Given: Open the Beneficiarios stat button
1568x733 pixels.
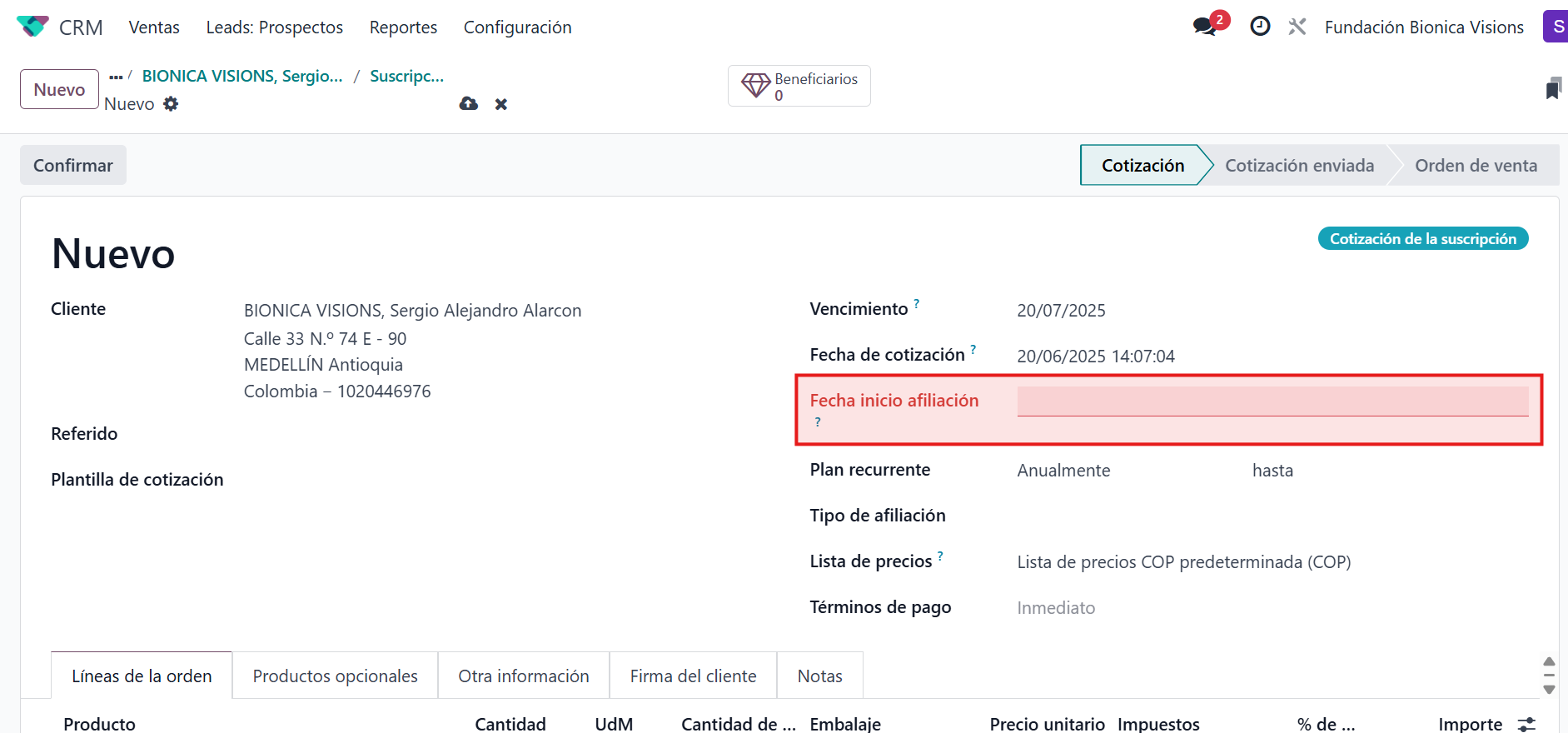Looking at the screenshot, I should coord(799,87).
